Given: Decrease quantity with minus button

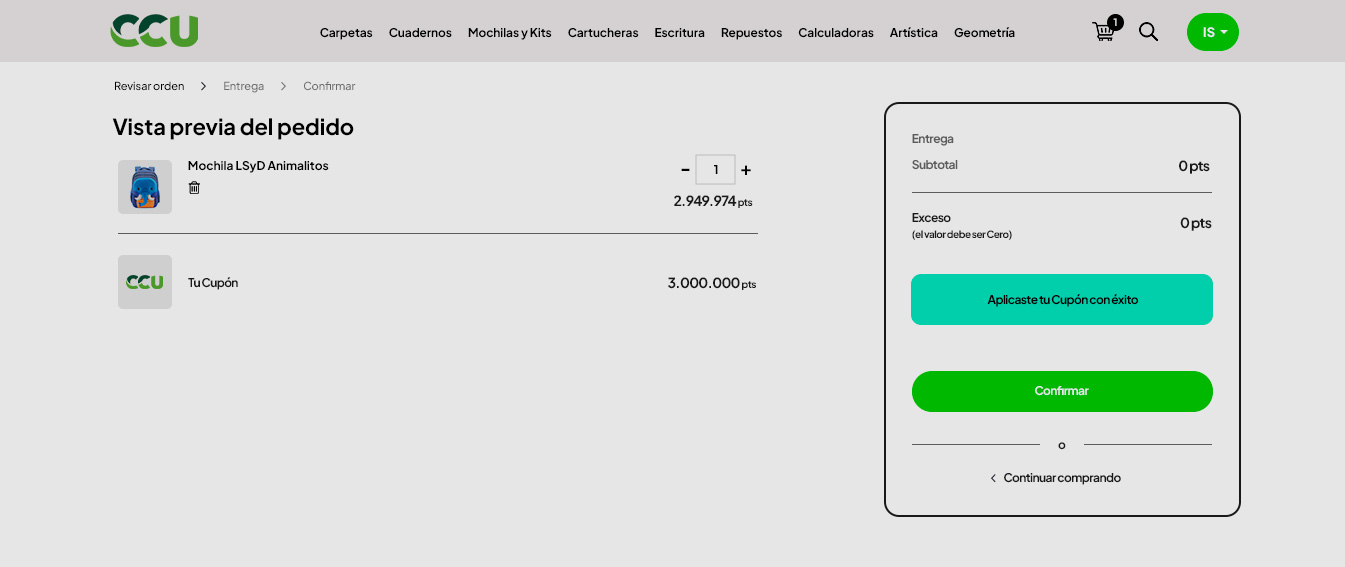Looking at the screenshot, I should [685, 170].
